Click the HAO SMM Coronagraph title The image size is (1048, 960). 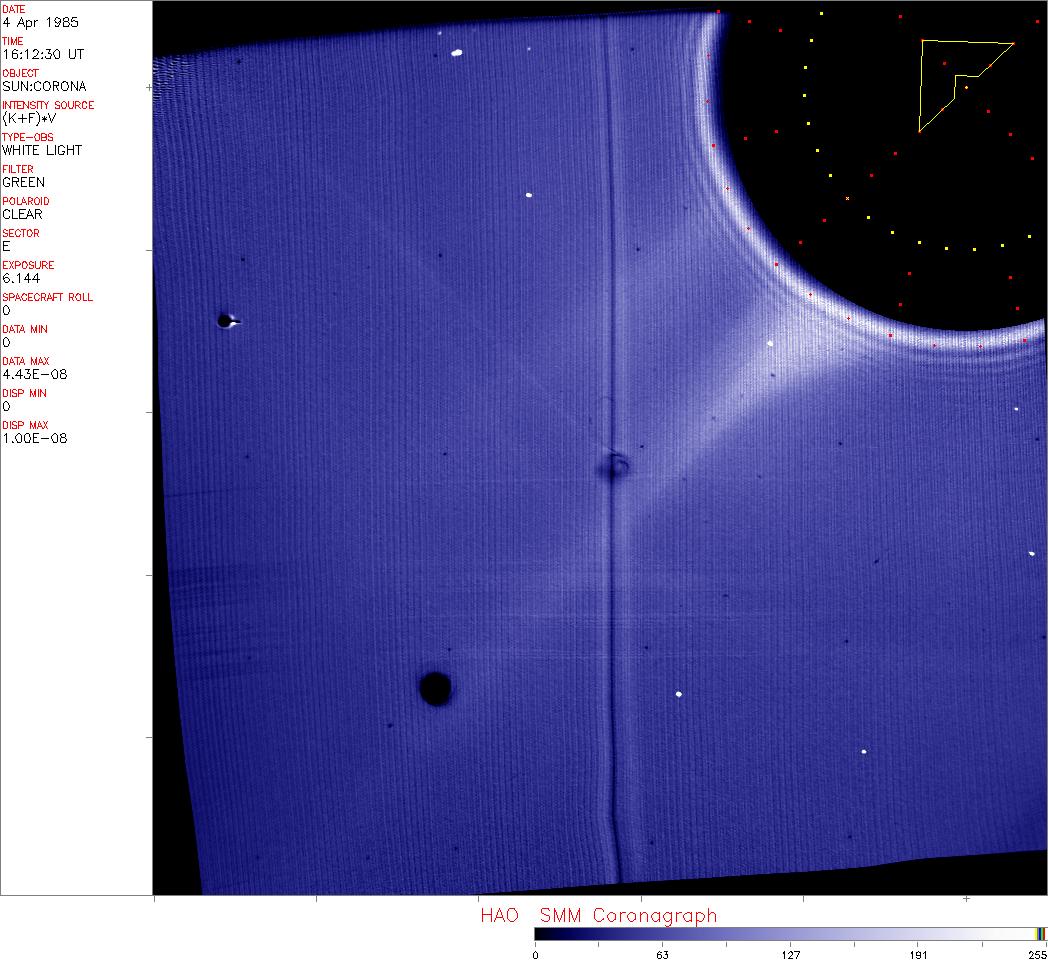598,915
